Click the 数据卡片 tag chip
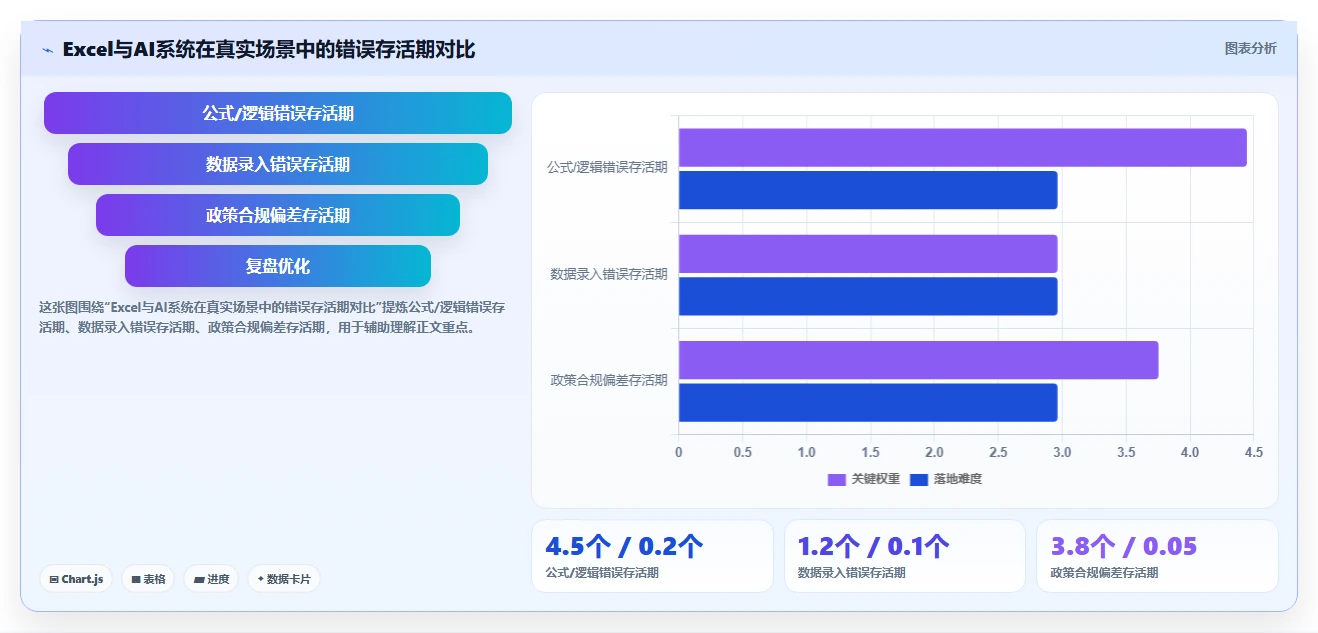The width and height of the screenshot is (1318, 633). [x=284, y=579]
